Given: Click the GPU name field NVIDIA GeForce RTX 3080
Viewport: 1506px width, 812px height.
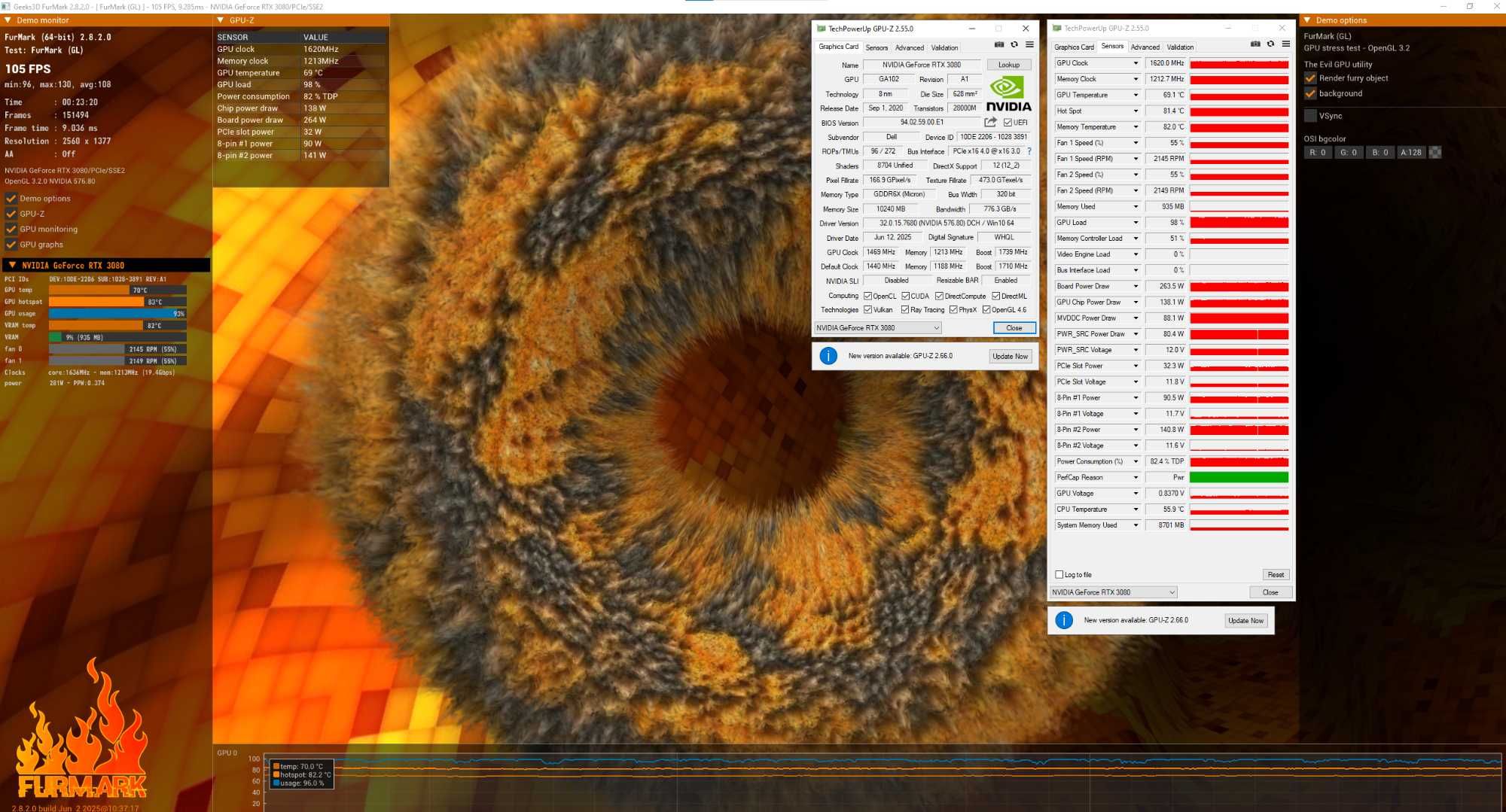Looking at the screenshot, I should pos(922,65).
